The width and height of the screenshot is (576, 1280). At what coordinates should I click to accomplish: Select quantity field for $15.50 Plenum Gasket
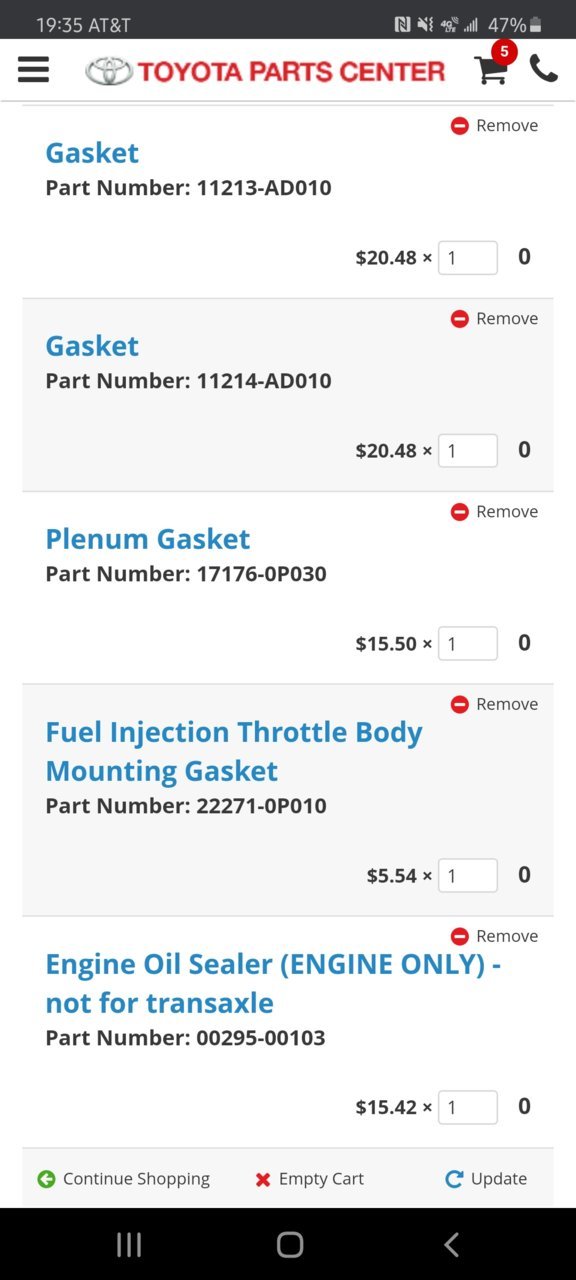click(x=468, y=643)
